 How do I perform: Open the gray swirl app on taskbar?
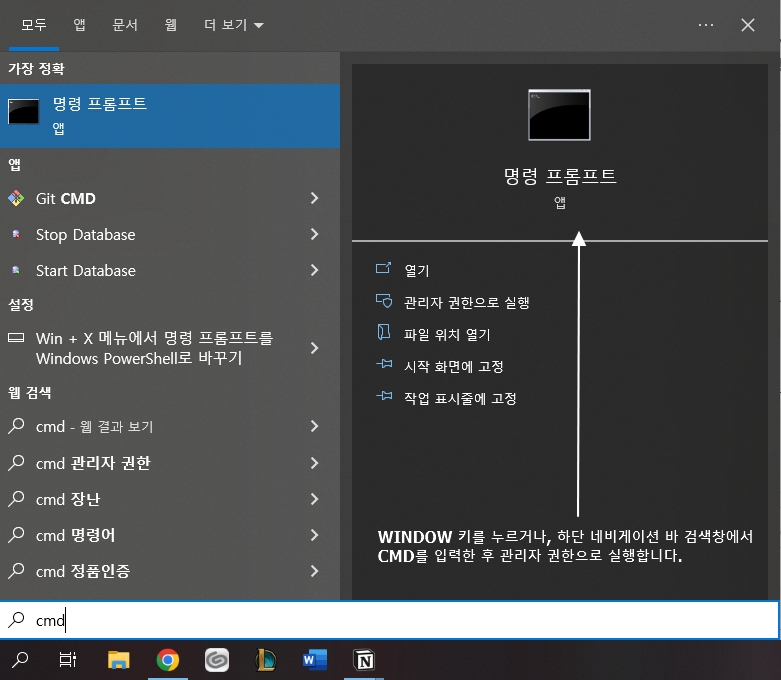point(217,660)
